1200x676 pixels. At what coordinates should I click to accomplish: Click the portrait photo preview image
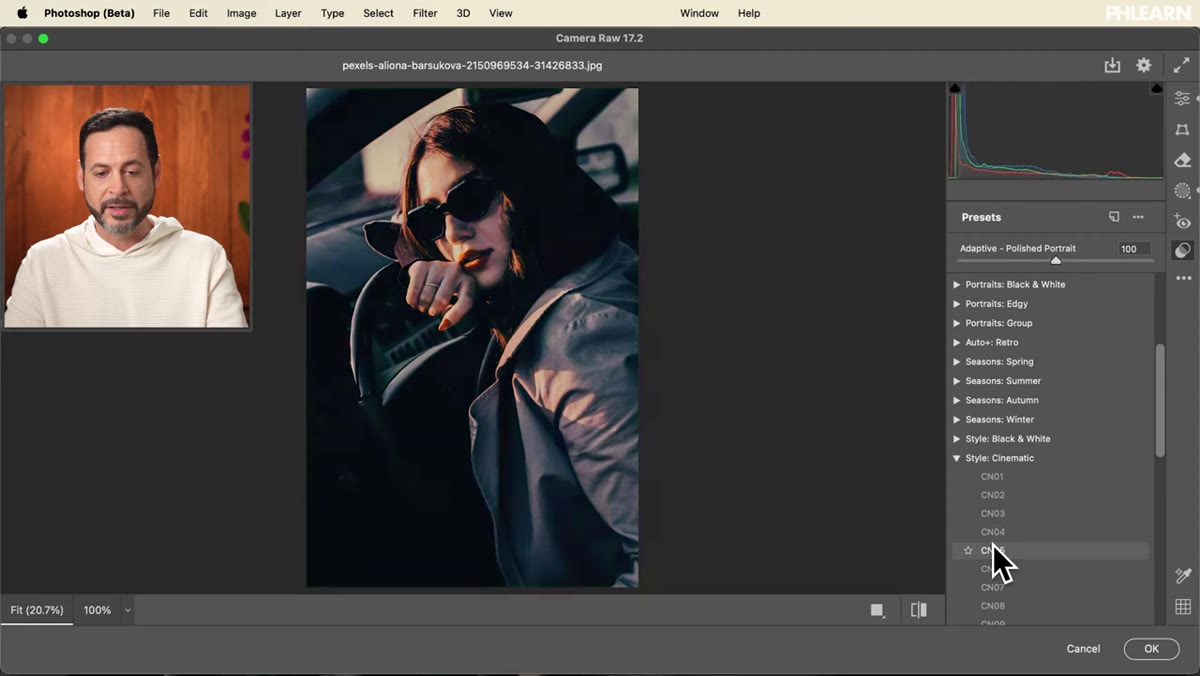[472, 338]
